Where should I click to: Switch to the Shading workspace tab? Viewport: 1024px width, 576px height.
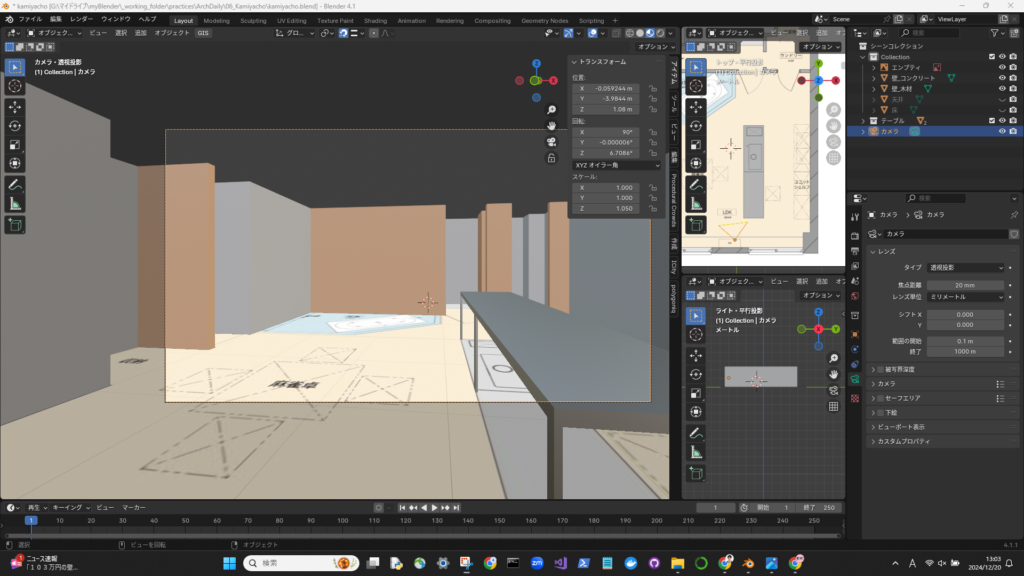point(375,20)
